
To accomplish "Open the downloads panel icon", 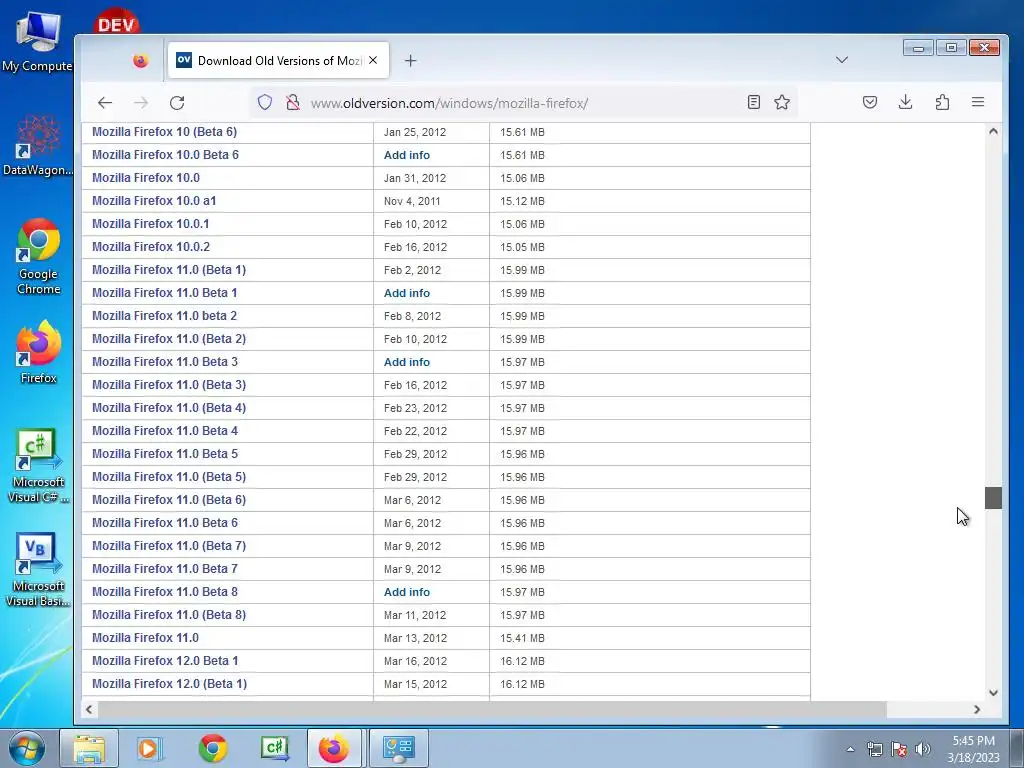I will coord(905,102).
